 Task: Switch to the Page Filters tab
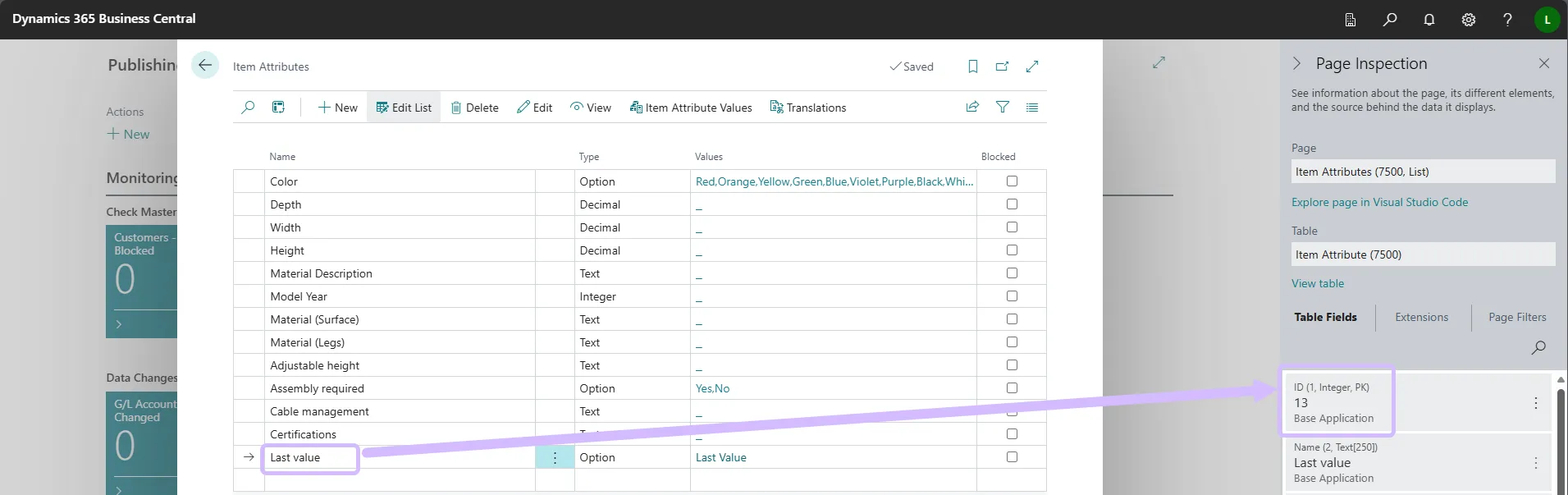[x=1516, y=318]
